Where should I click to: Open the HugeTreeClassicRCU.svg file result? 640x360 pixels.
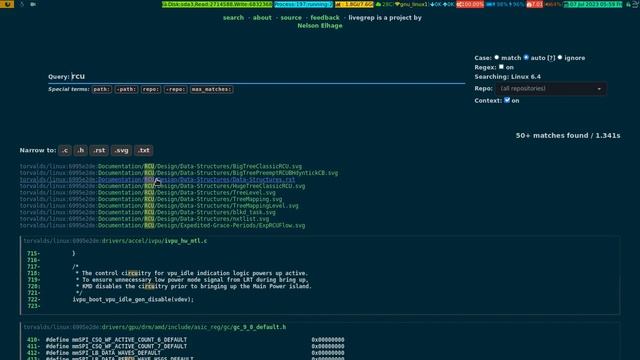pyautogui.click(x=162, y=186)
